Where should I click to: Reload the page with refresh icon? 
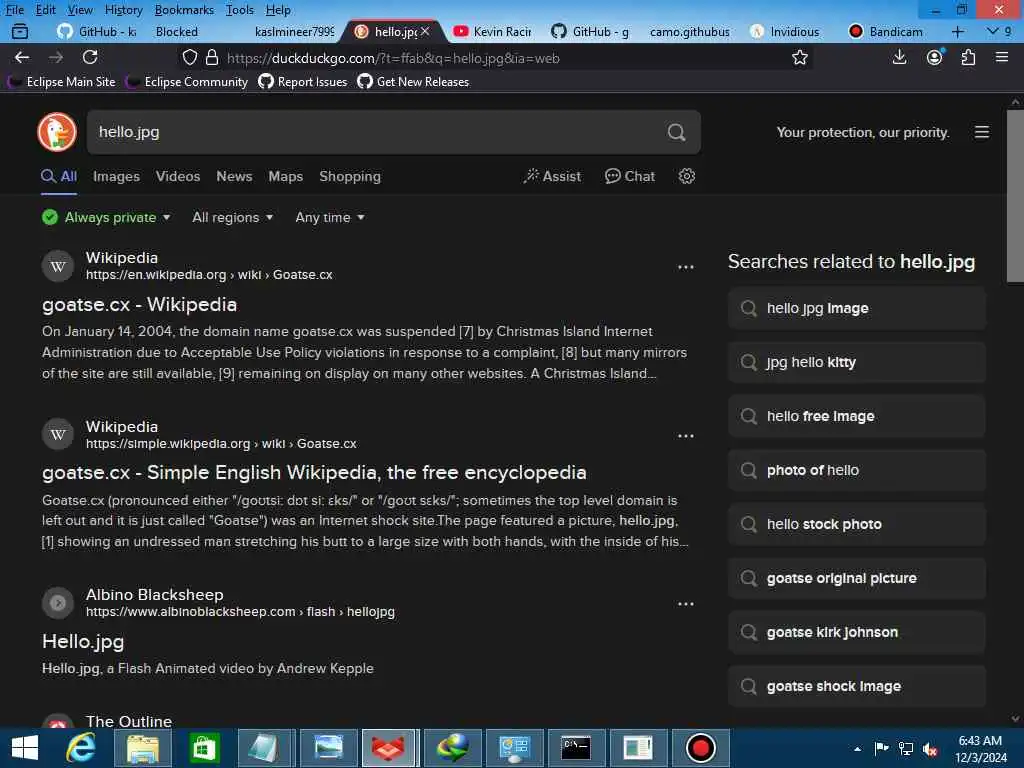click(90, 57)
